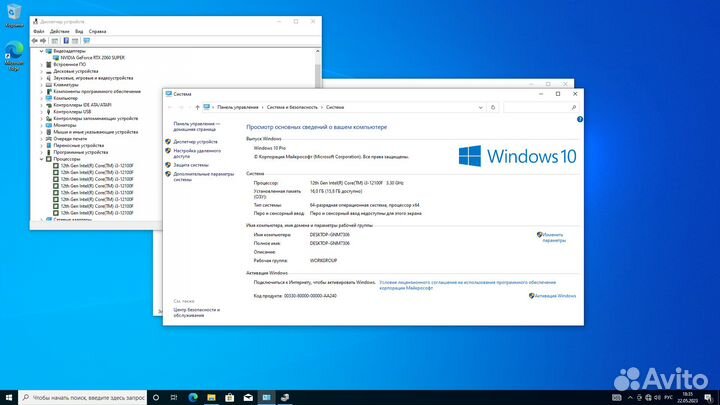Expand Звуковые, игровые и видеоустройства category
The image size is (720, 405).
click(41, 78)
